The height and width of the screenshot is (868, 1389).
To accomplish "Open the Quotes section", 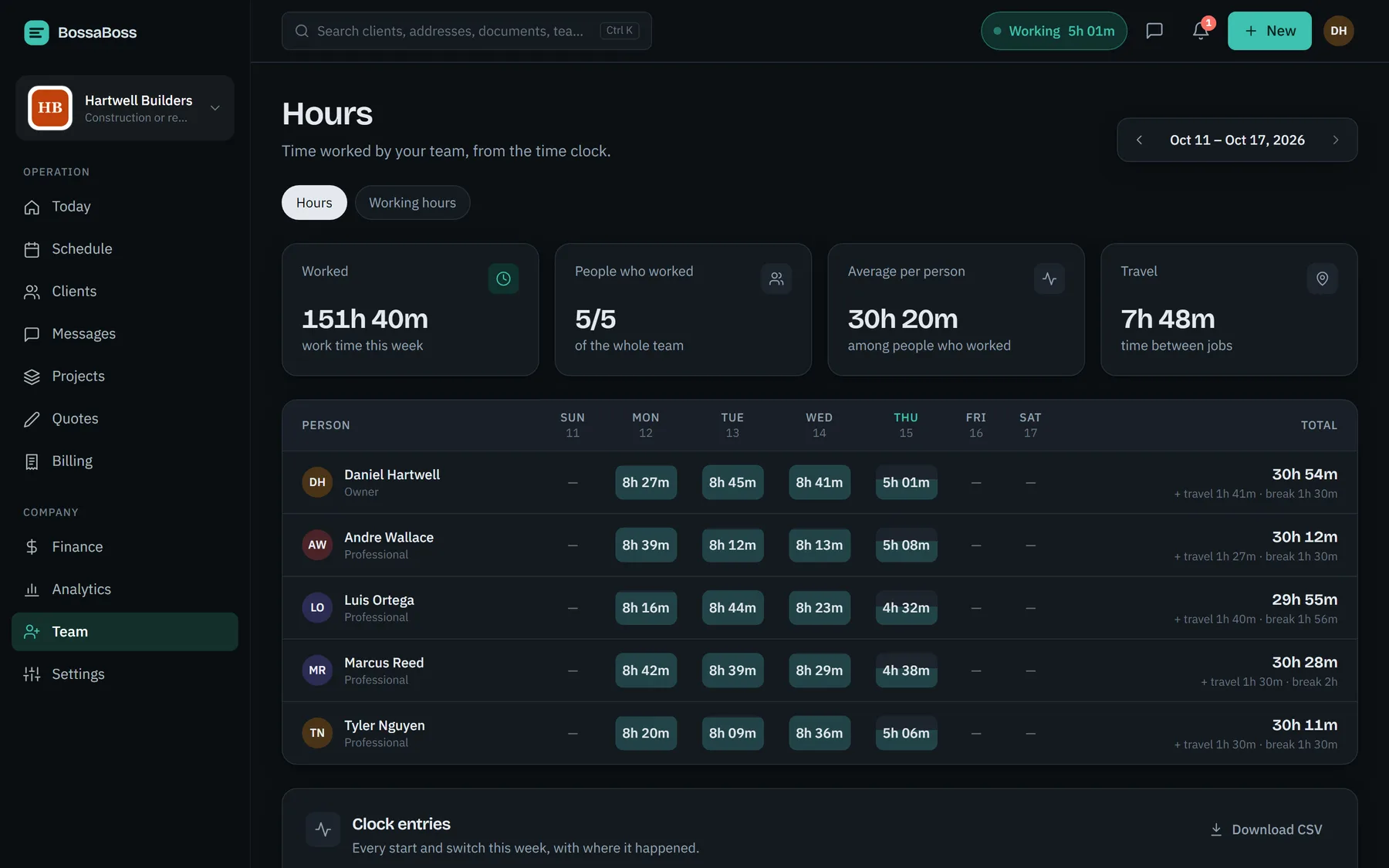I will pos(125,419).
